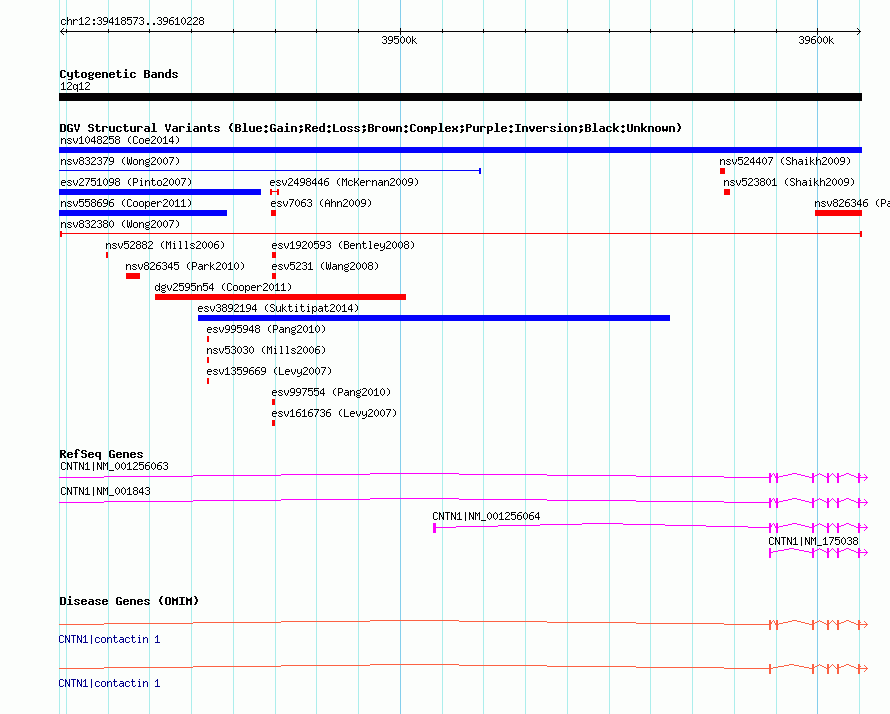Click the esv1616736 red loss marker
The height and width of the screenshot is (714, 890).
tap(274, 423)
